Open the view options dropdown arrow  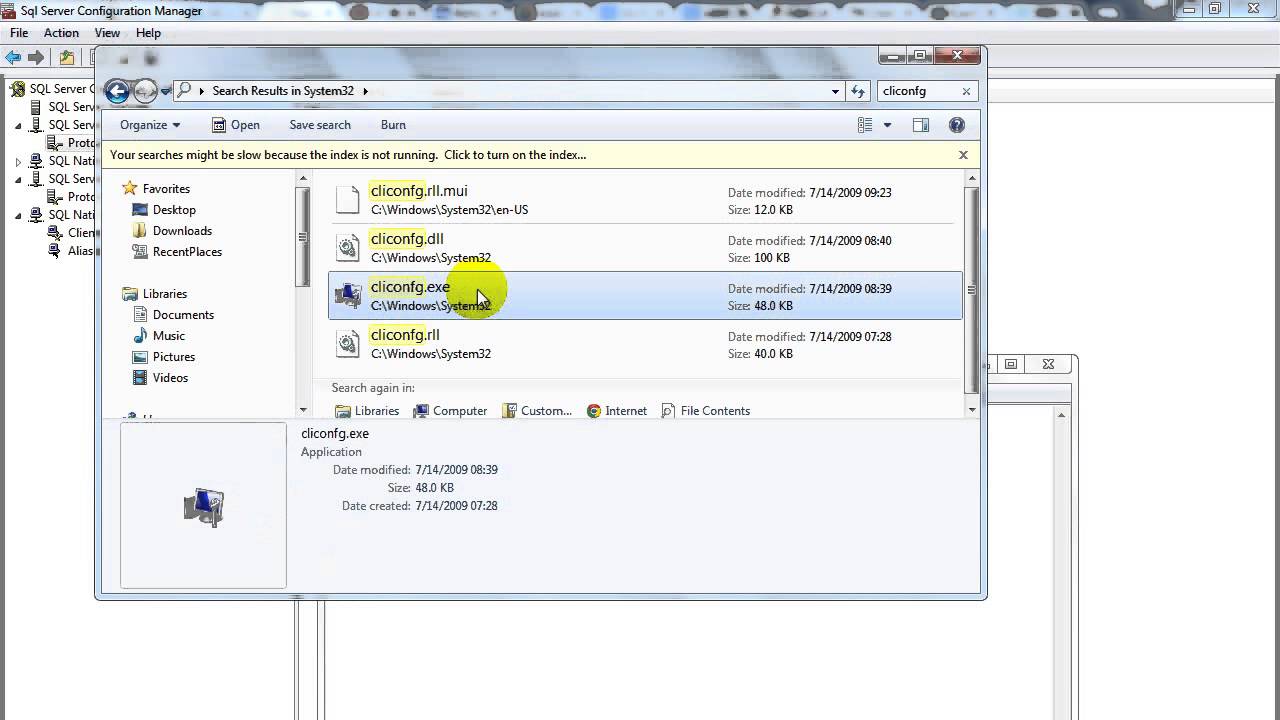pos(887,125)
